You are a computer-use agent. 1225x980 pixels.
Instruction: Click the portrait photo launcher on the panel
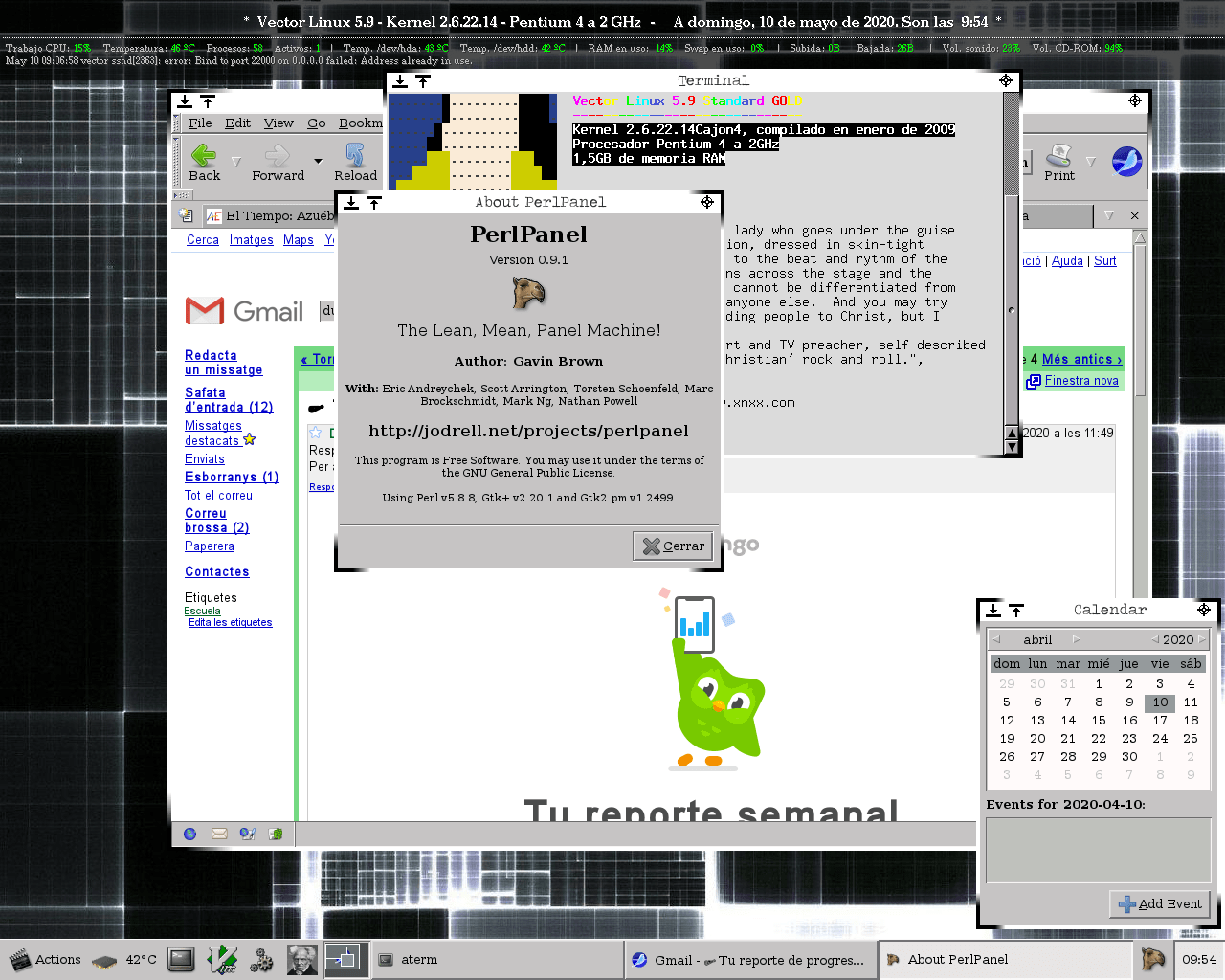click(301, 960)
